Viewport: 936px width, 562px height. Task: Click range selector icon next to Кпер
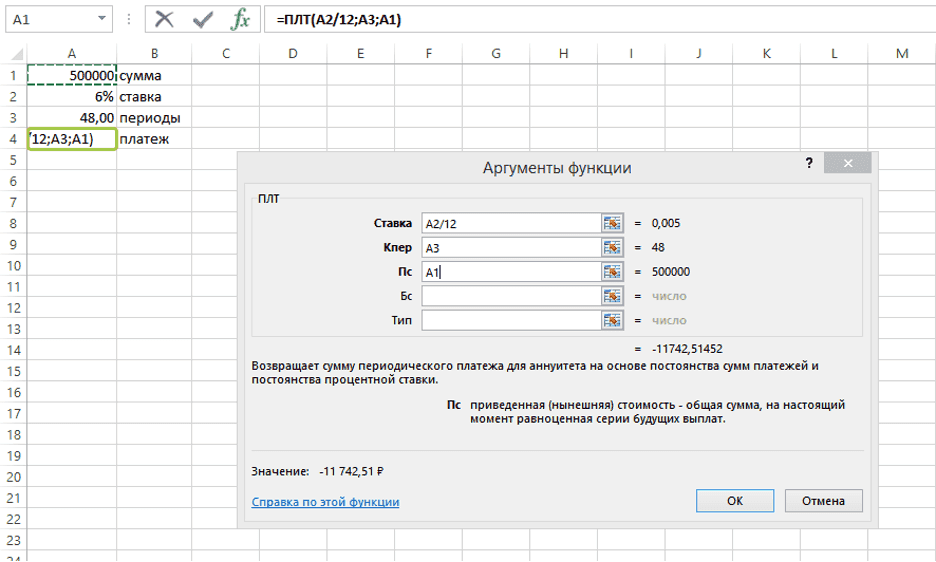[612, 247]
